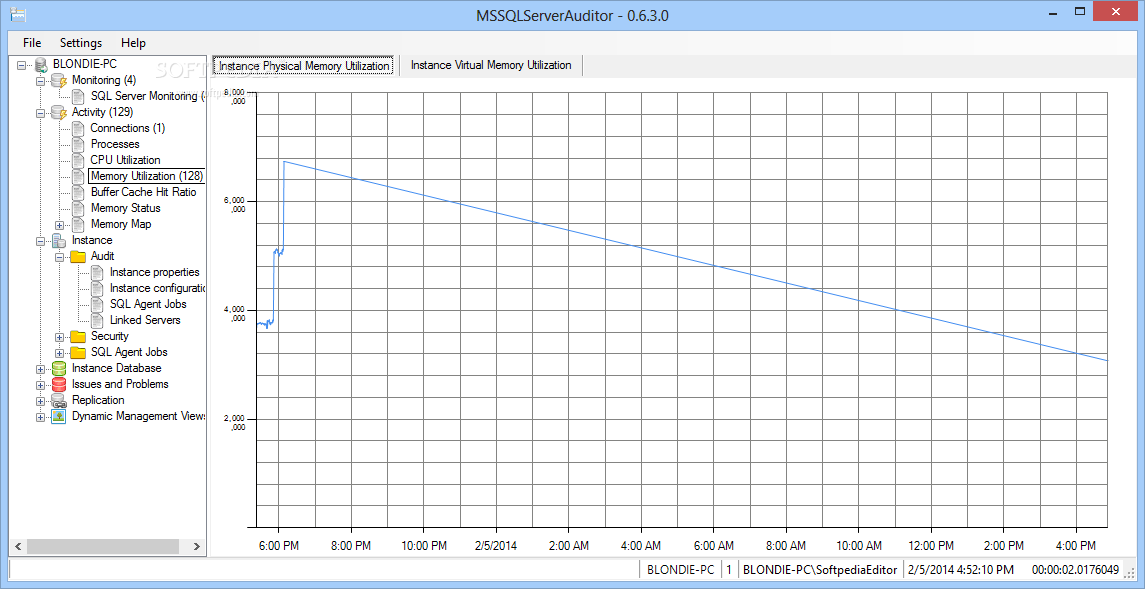Expand the Issues and Problems node
The height and width of the screenshot is (589, 1145).
(x=40, y=385)
